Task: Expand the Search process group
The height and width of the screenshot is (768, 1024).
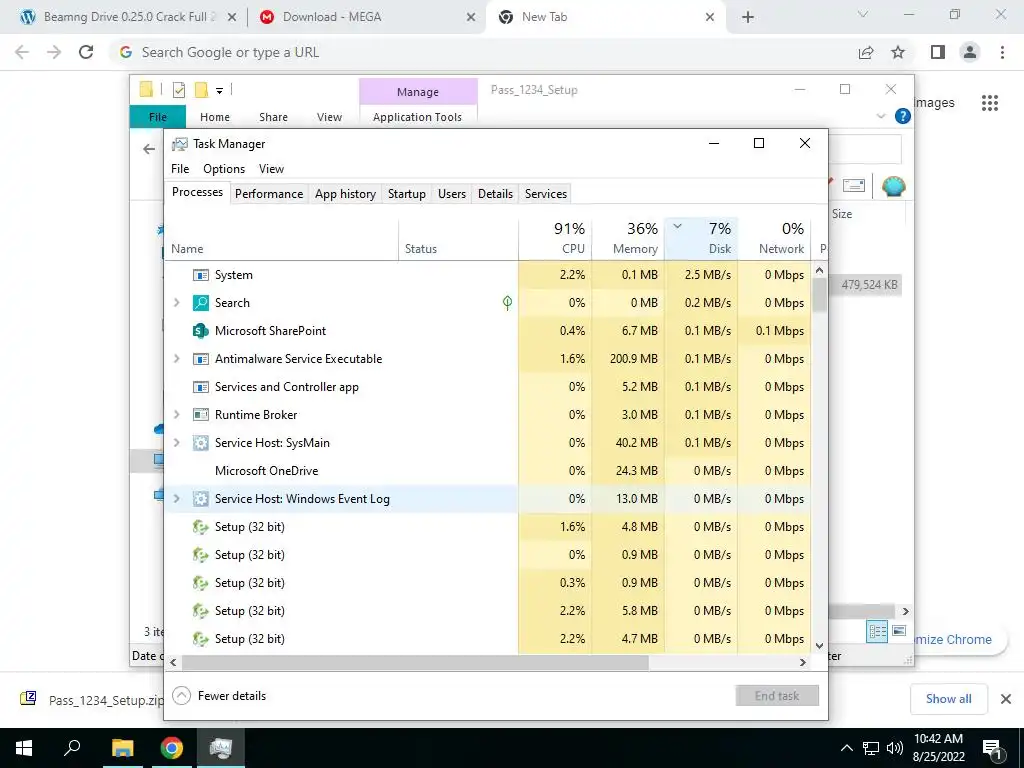Action: tap(176, 303)
